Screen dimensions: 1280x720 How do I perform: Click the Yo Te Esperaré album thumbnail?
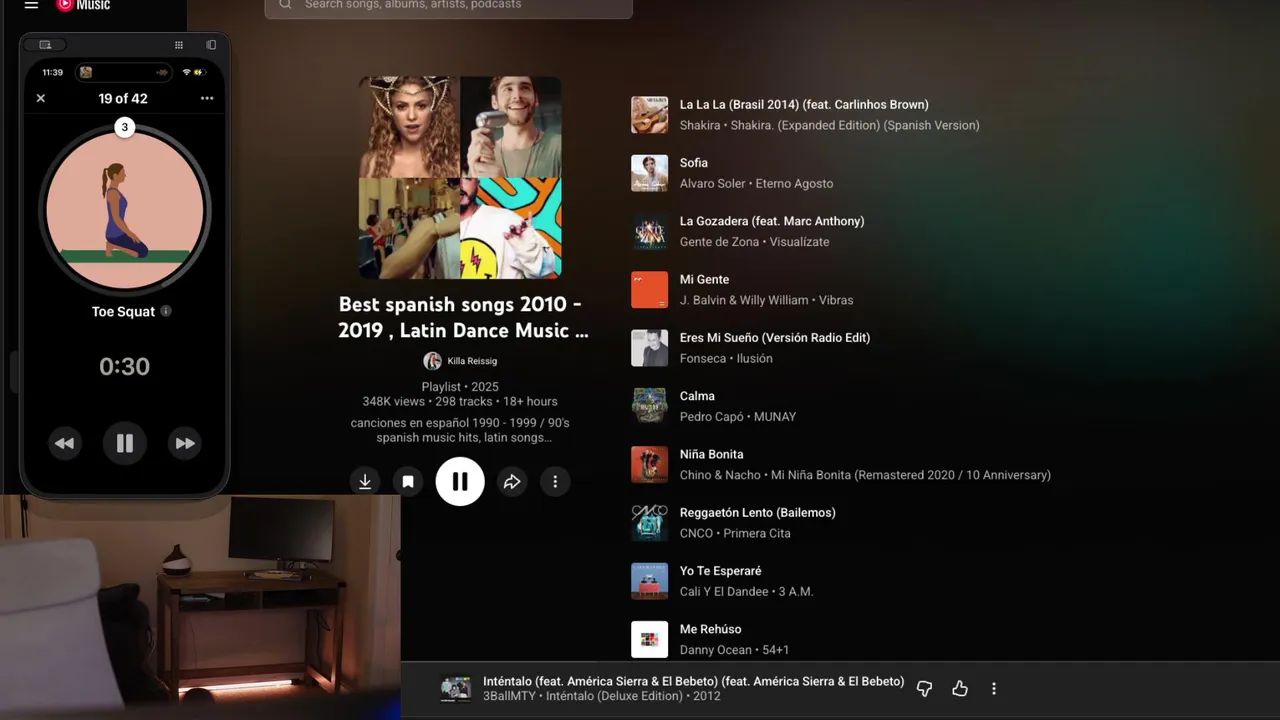tap(649, 581)
